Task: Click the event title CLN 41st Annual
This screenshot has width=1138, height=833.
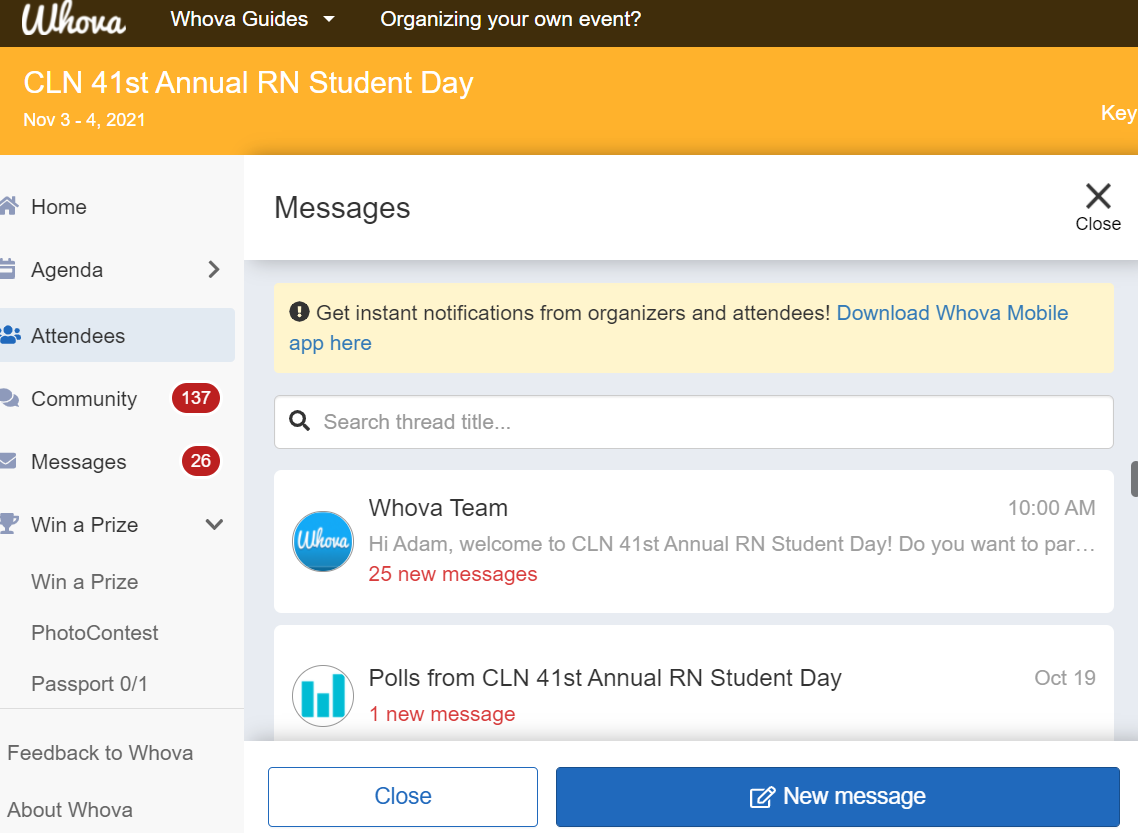Action: tap(248, 83)
